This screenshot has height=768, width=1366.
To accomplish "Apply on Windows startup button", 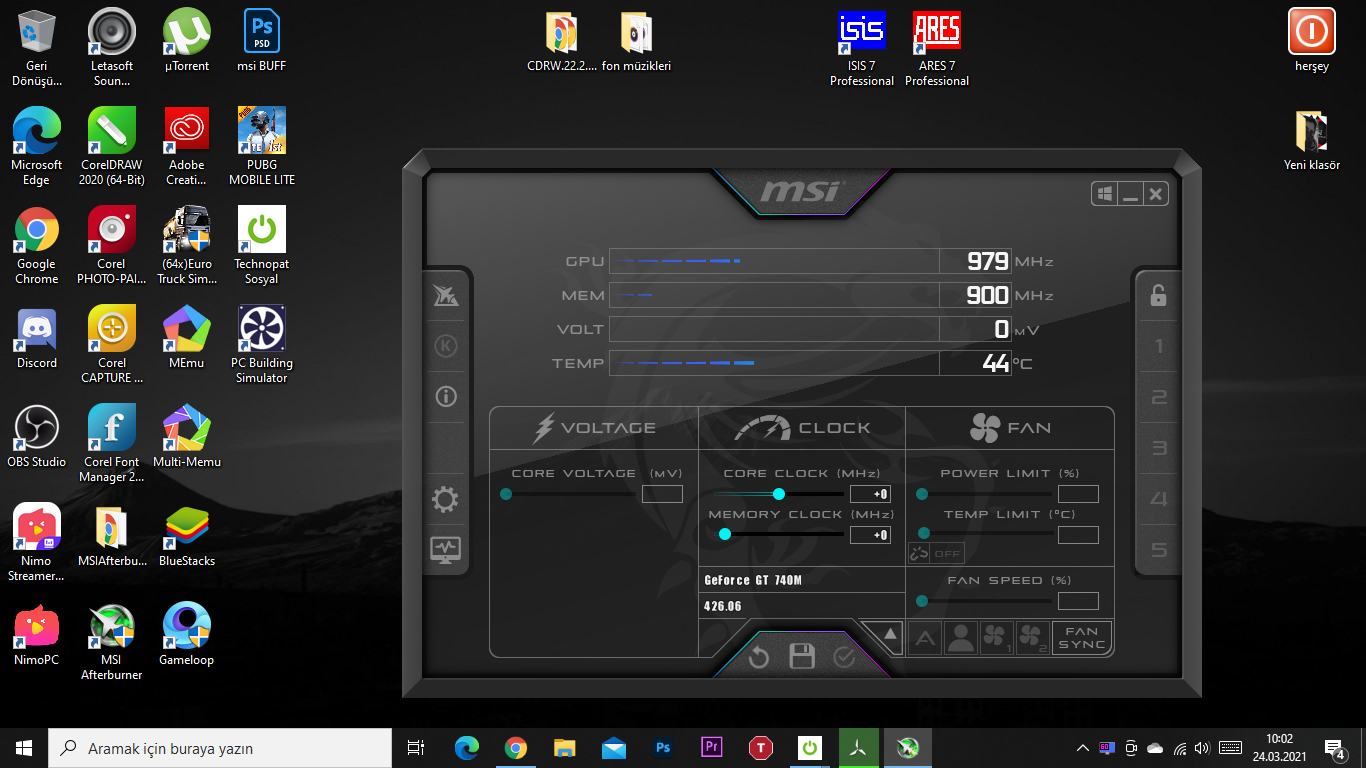I will coord(1104,194).
